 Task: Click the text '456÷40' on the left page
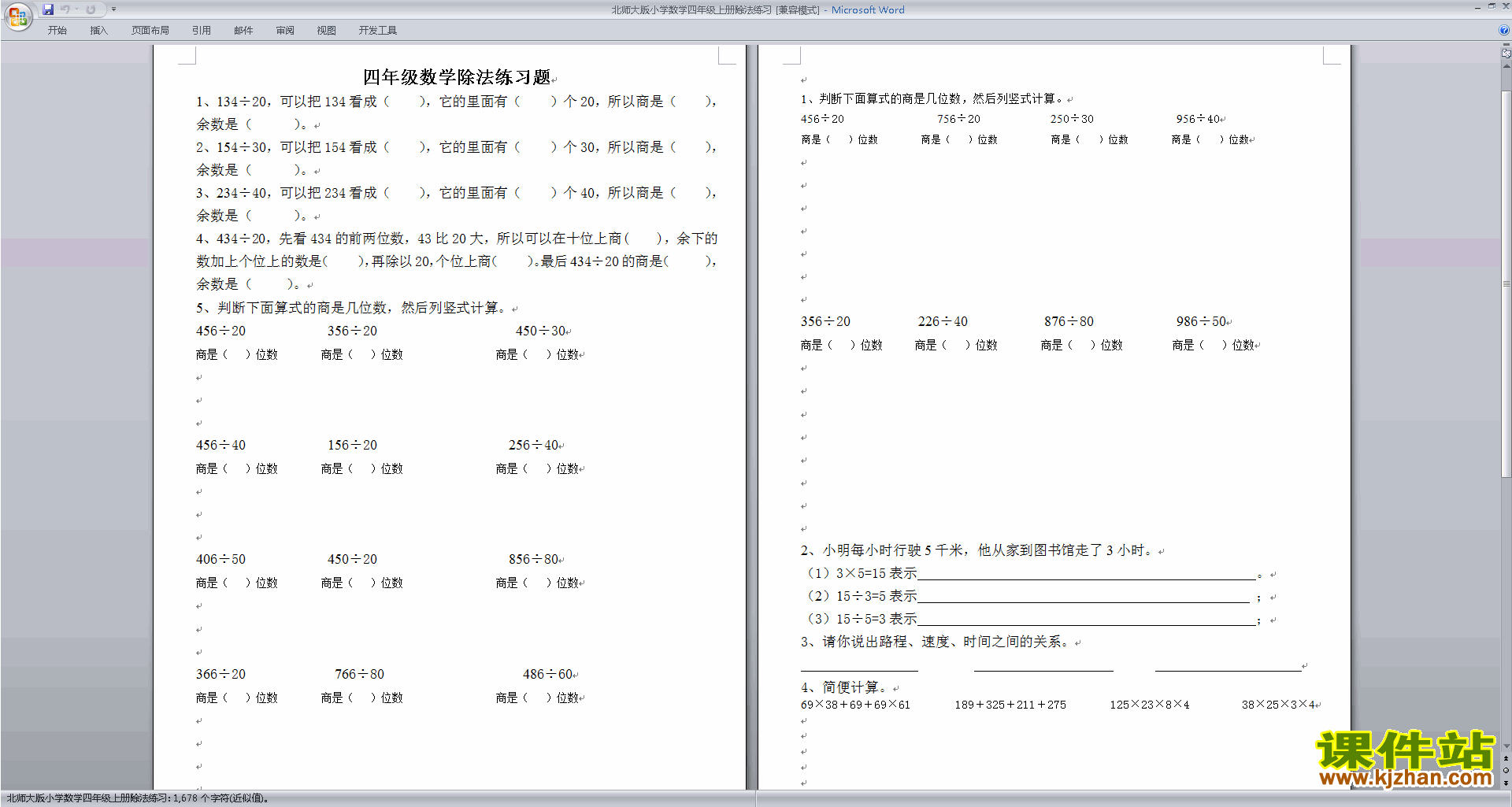[220, 445]
